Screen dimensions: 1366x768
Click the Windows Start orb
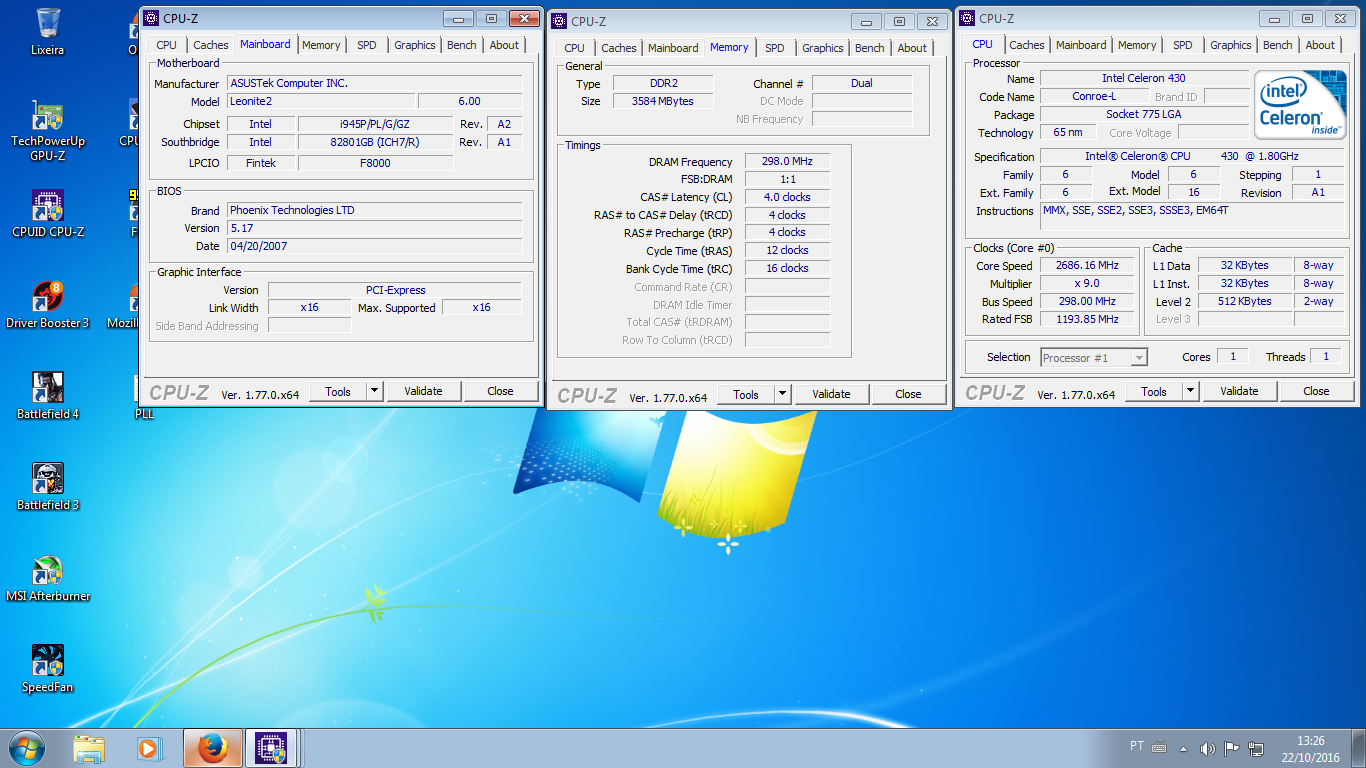tap(25, 748)
